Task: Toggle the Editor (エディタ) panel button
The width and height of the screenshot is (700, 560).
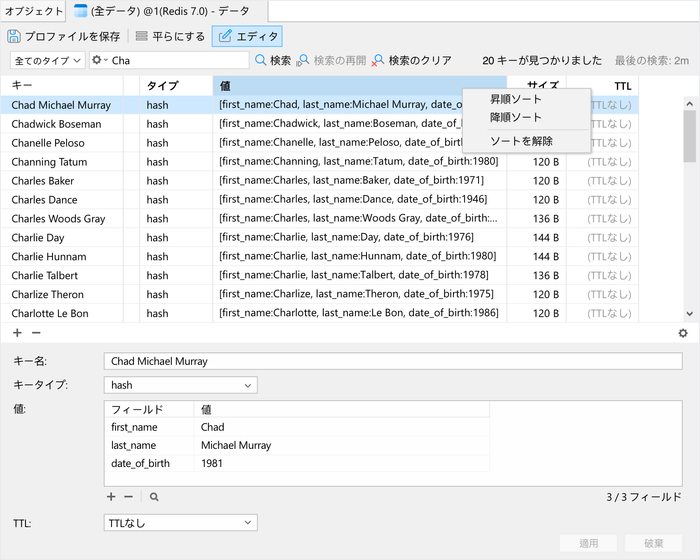Action: pos(247,36)
